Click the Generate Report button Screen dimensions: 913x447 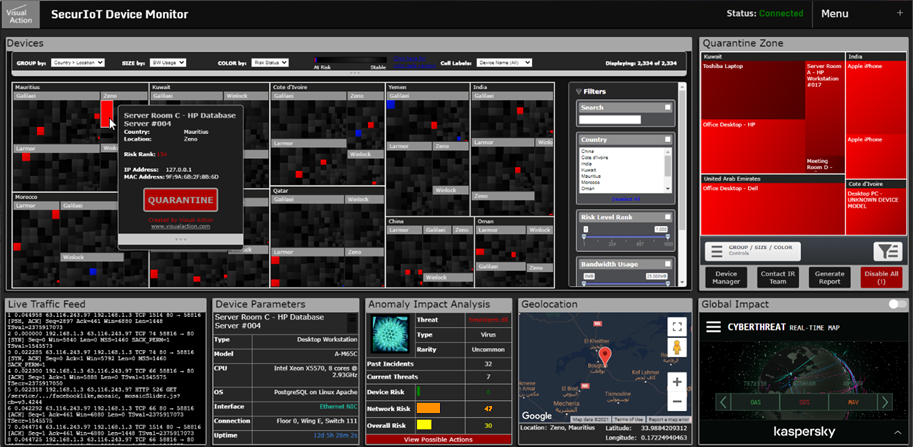click(829, 276)
